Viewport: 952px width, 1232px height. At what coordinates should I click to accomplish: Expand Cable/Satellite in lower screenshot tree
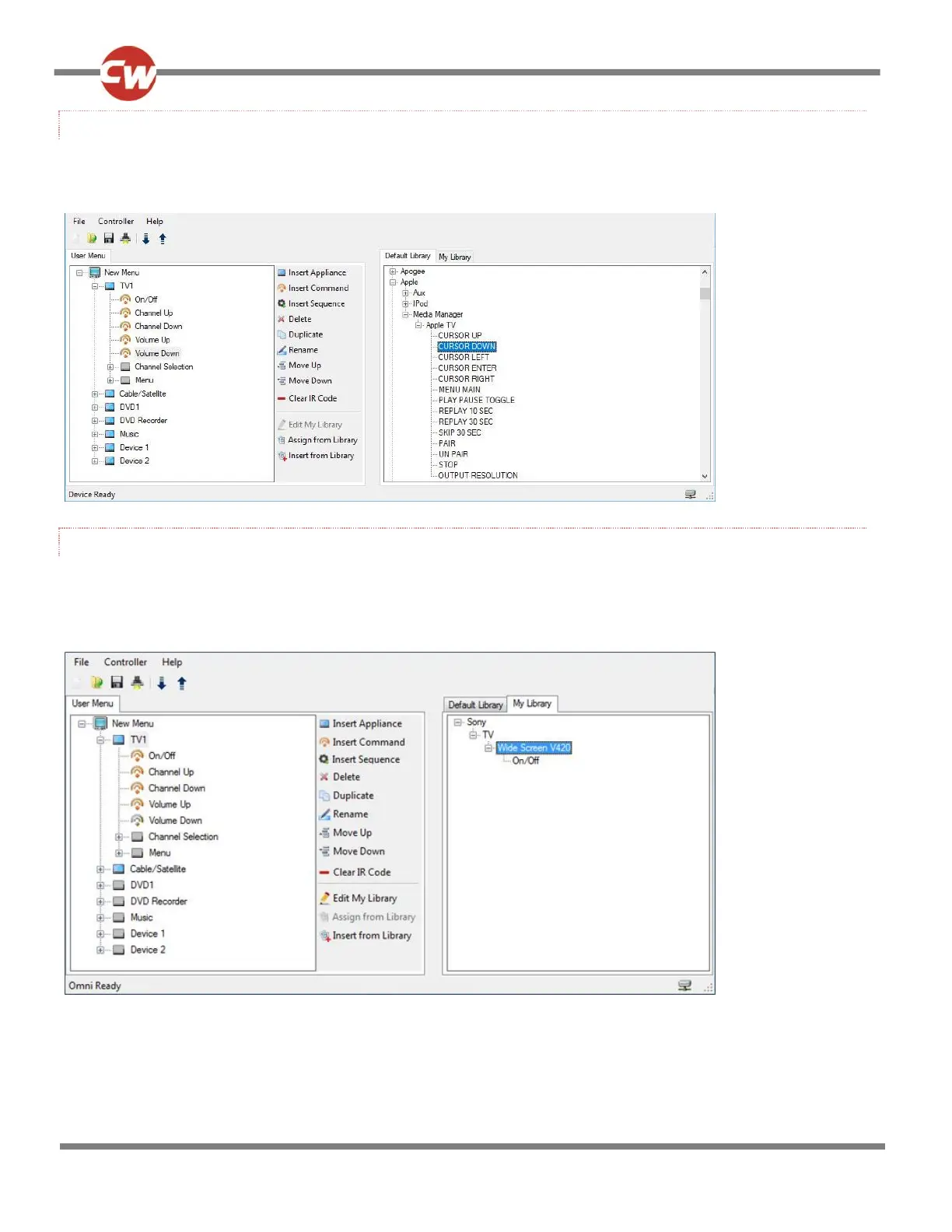coord(100,870)
